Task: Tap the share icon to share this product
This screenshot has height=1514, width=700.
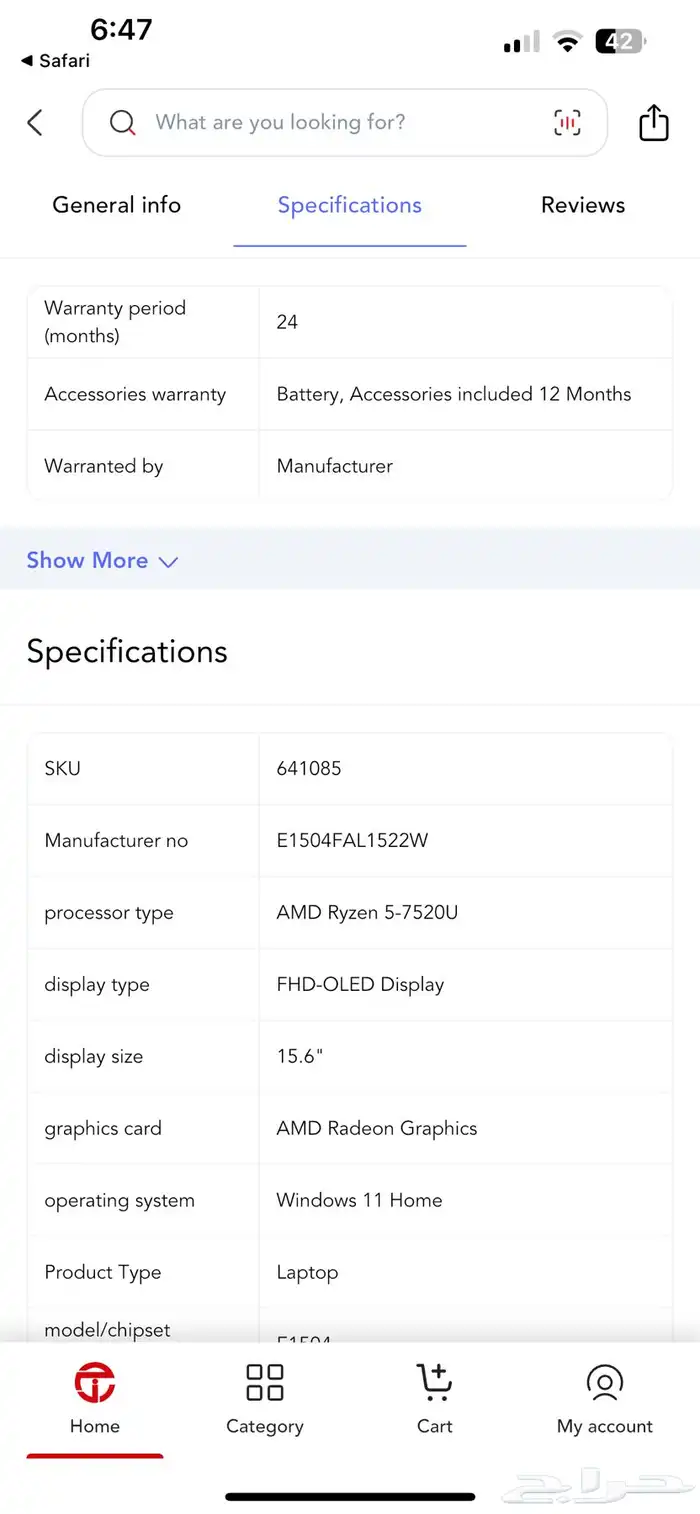Action: coord(653,122)
